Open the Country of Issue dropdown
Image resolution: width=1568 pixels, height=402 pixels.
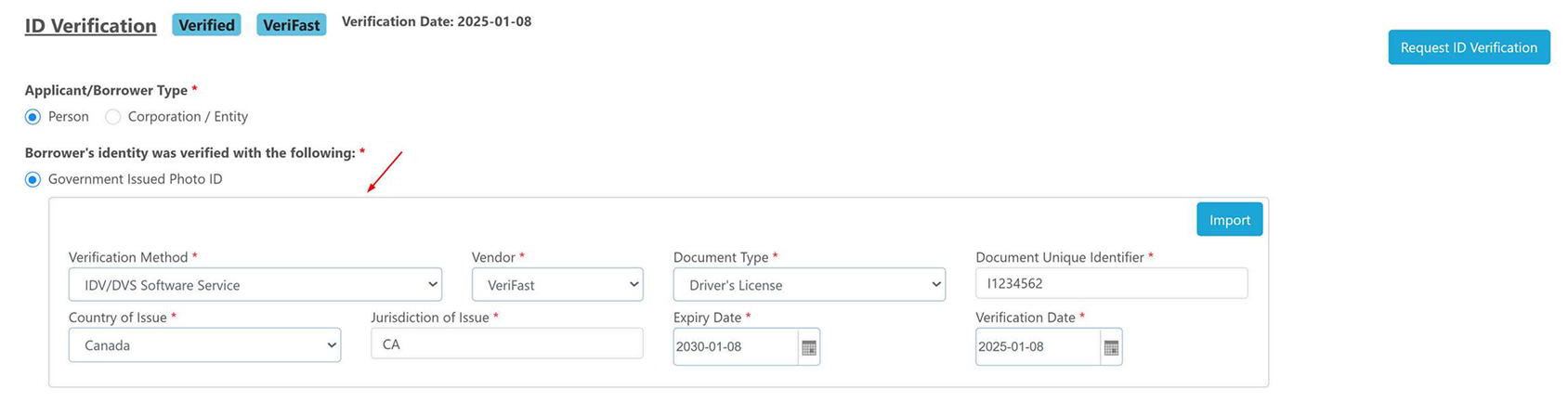[x=204, y=345]
